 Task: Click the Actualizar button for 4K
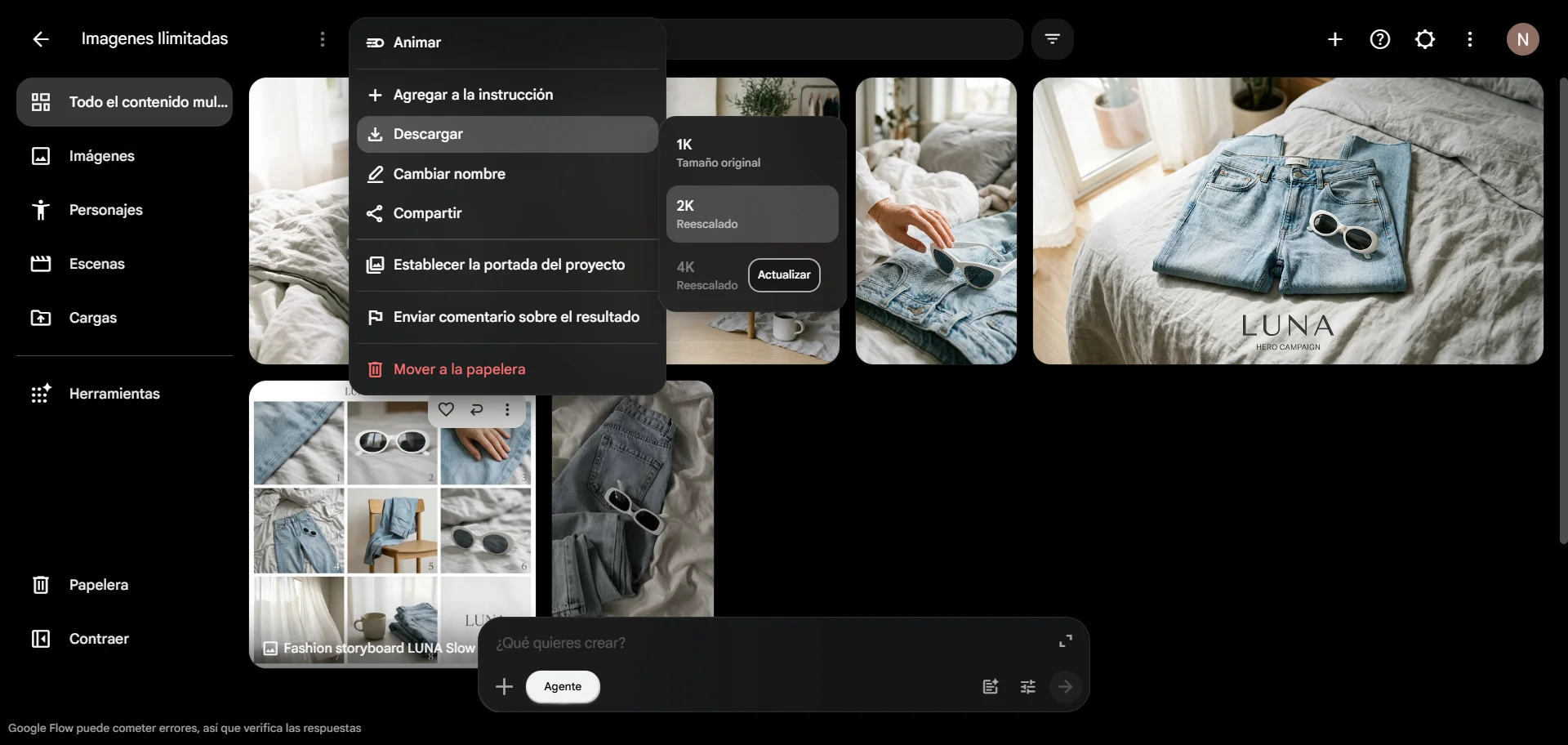784,275
